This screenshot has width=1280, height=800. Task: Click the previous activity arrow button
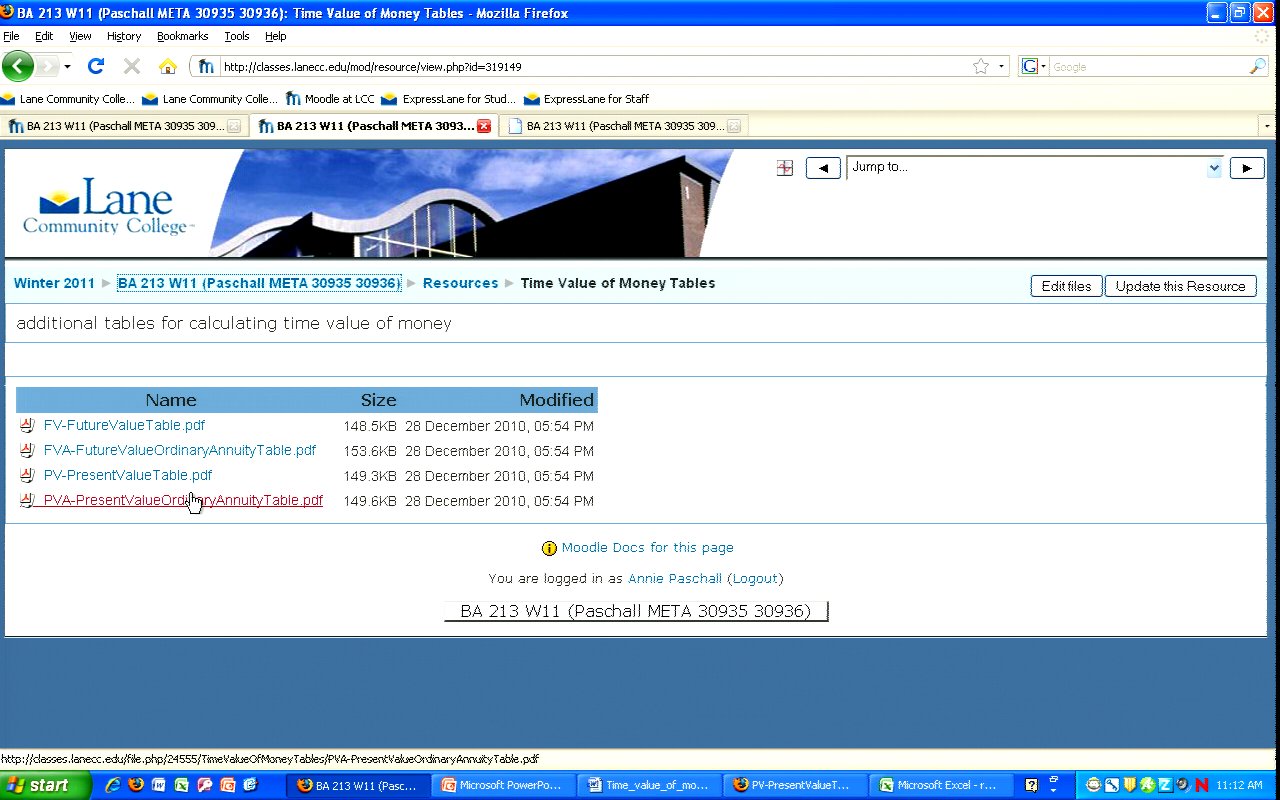[823, 168]
